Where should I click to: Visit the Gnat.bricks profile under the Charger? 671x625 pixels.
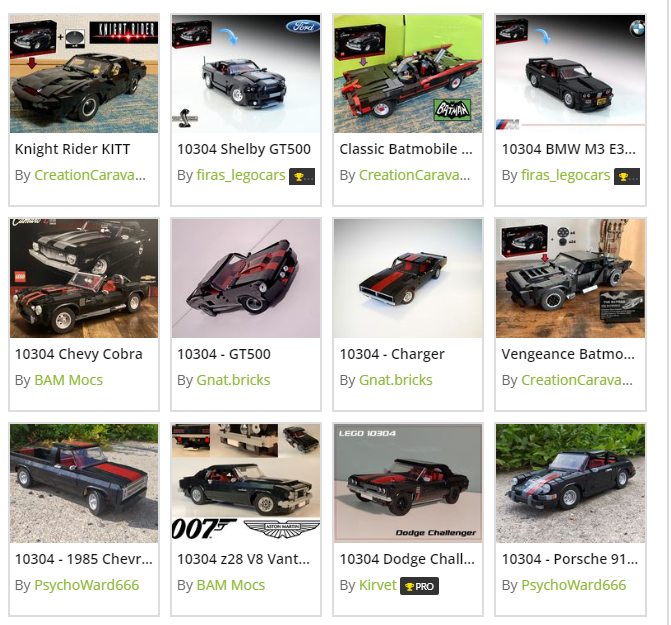point(395,380)
